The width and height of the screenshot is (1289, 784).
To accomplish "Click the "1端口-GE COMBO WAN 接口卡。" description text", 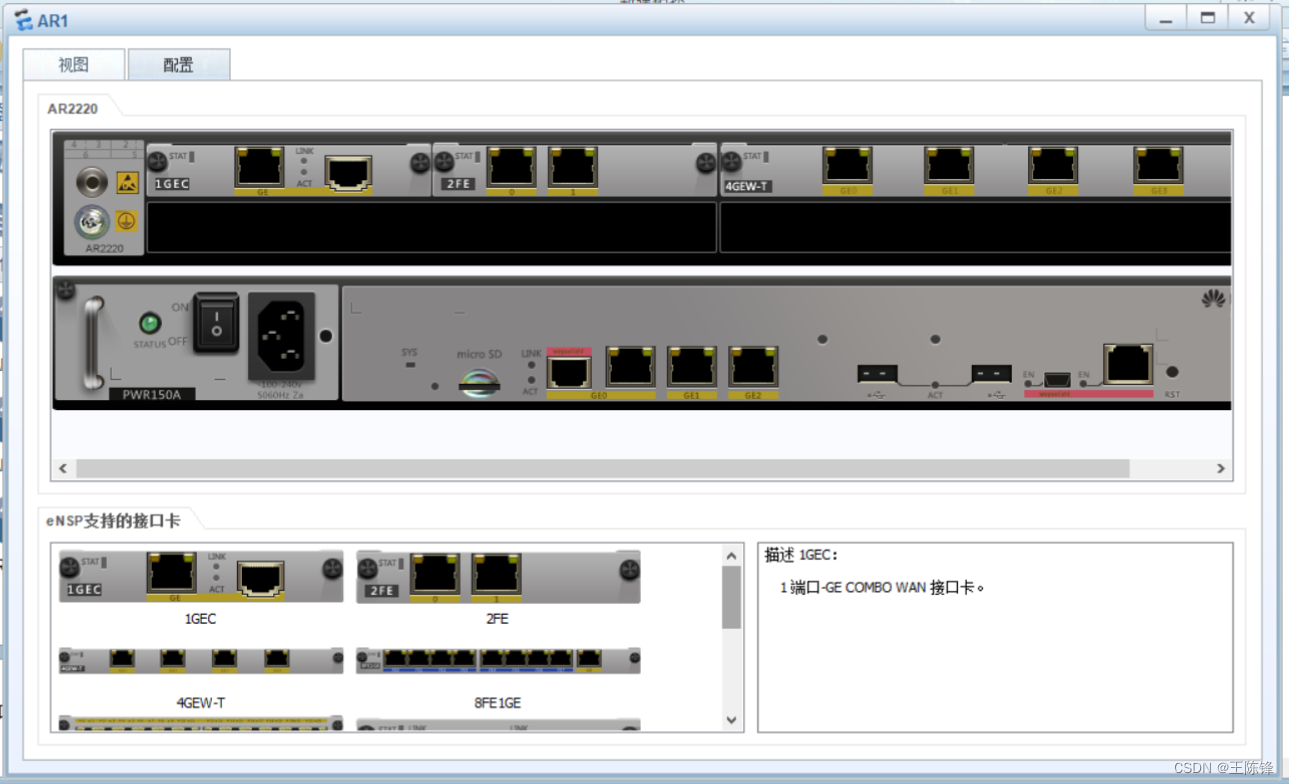I will 883,588.
